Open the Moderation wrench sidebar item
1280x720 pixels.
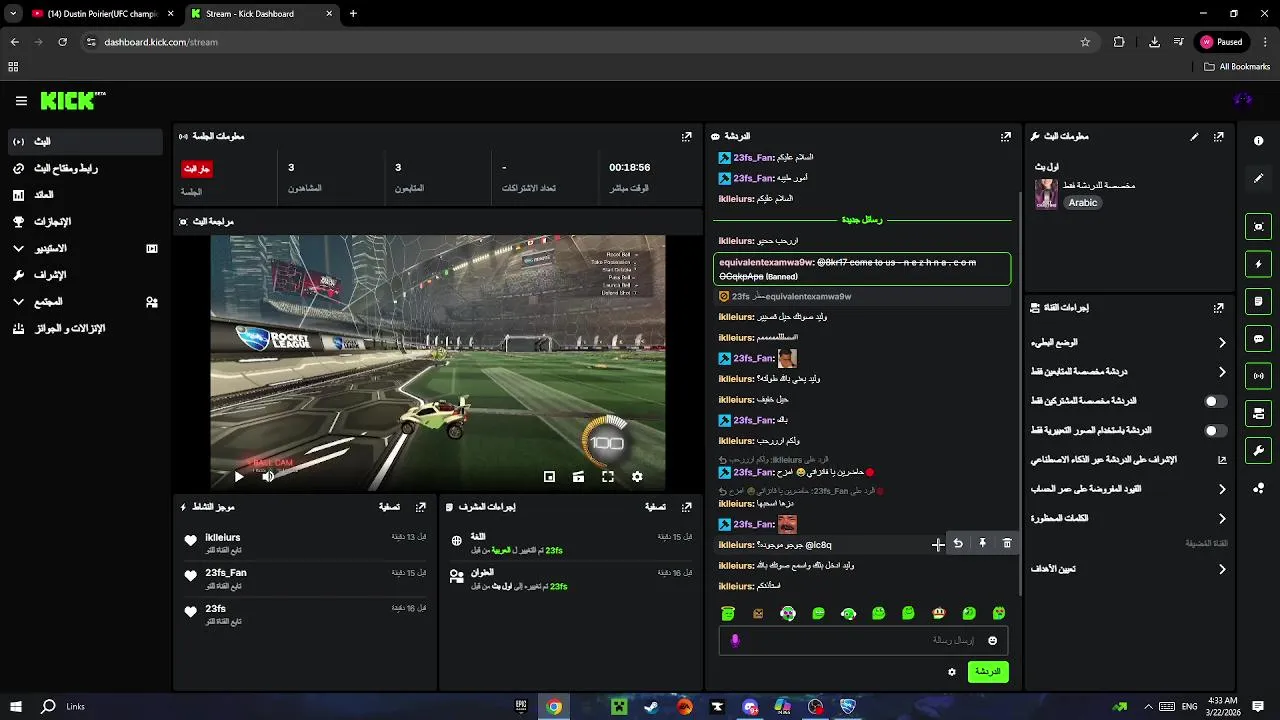click(x=85, y=275)
